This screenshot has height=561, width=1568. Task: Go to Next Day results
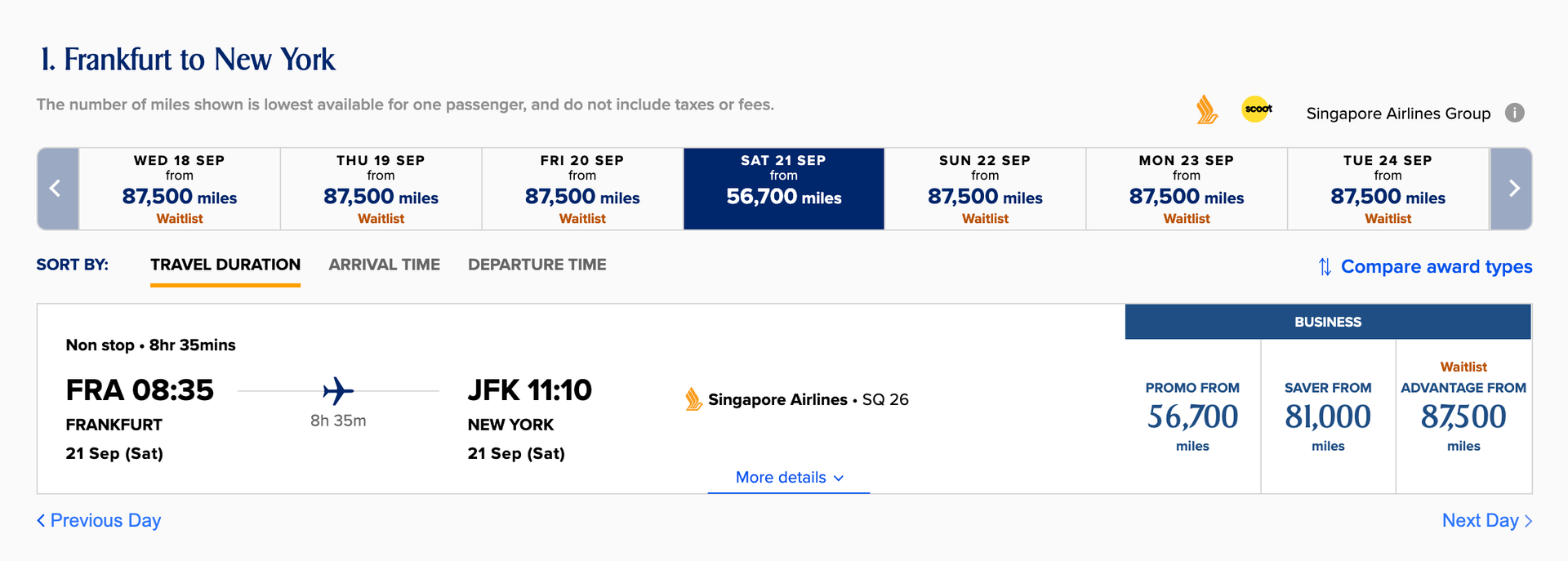point(1481,520)
